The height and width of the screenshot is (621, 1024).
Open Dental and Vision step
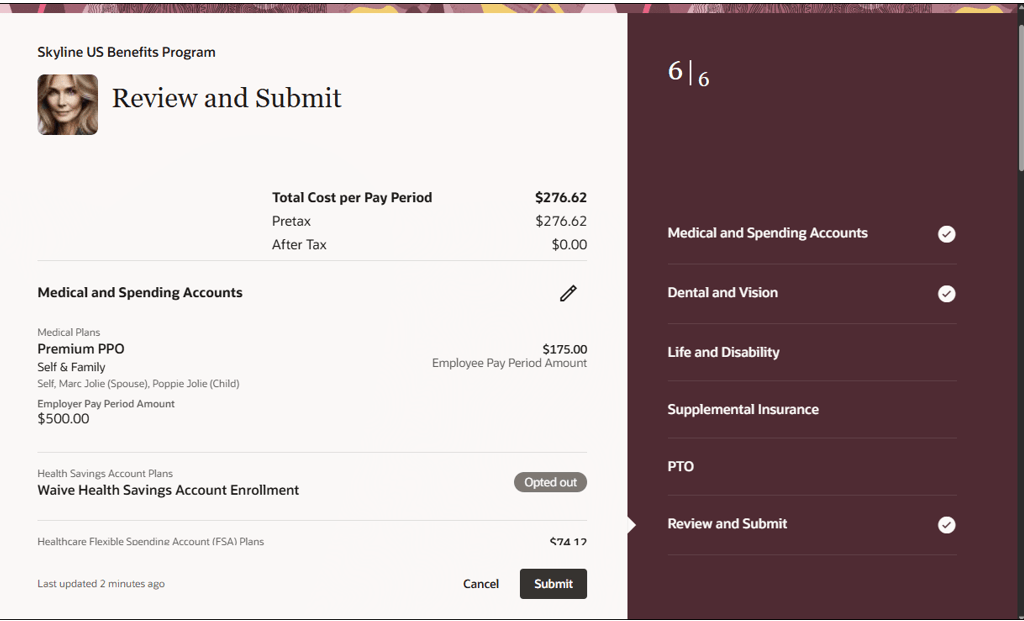(722, 293)
